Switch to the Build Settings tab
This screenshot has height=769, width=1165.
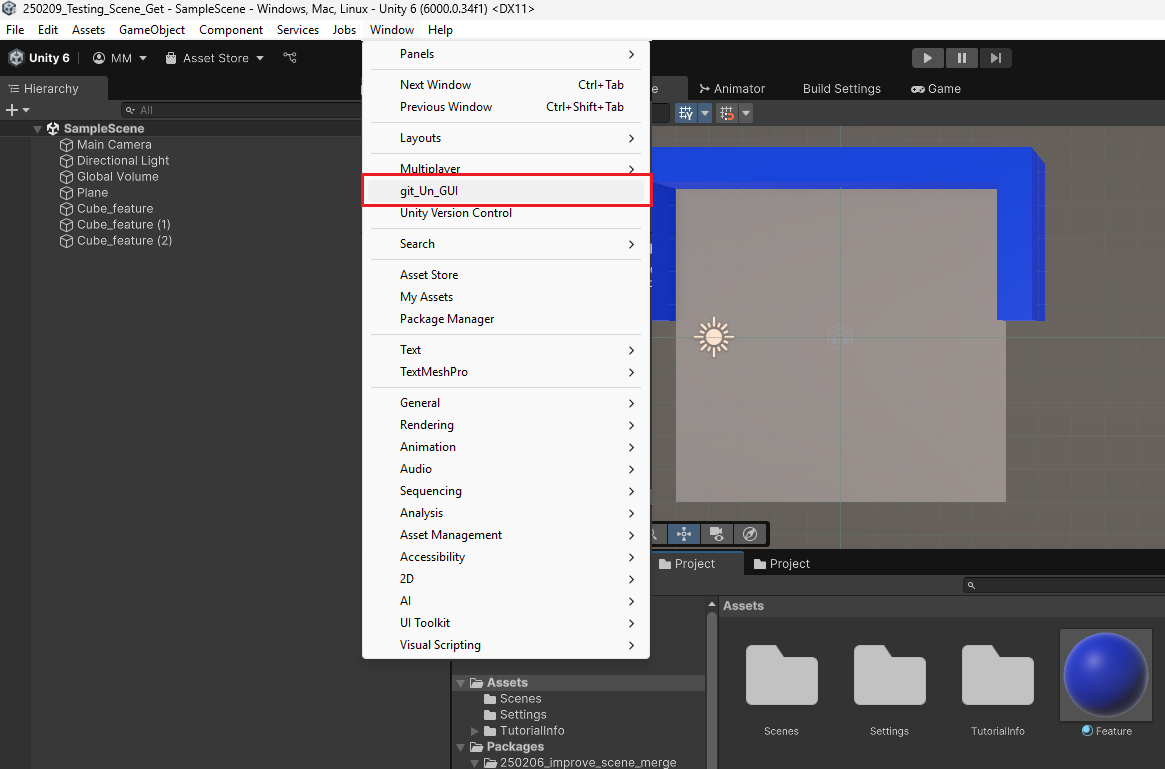click(x=842, y=88)
